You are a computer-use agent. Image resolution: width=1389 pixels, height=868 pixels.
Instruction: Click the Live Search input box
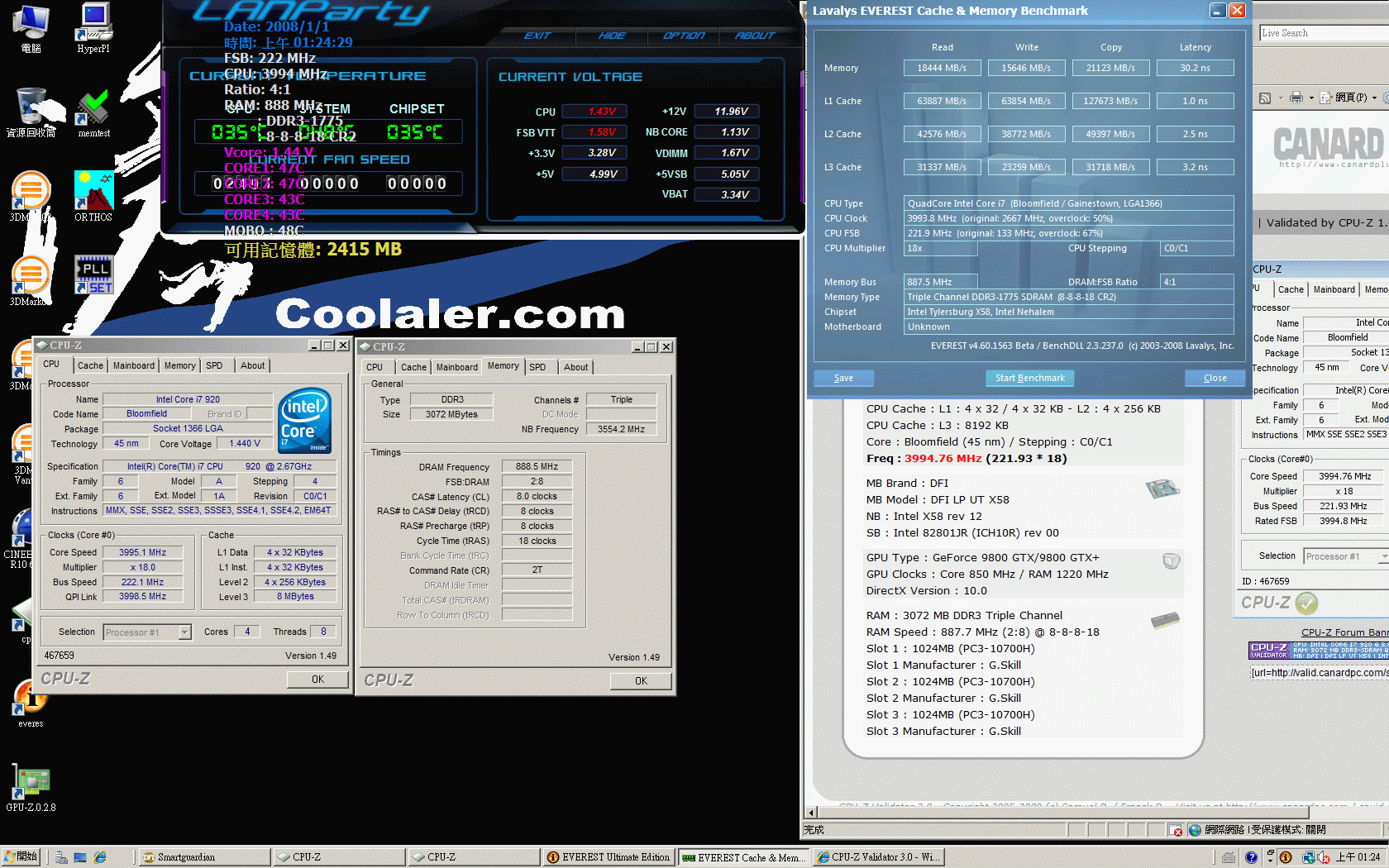1323,33
